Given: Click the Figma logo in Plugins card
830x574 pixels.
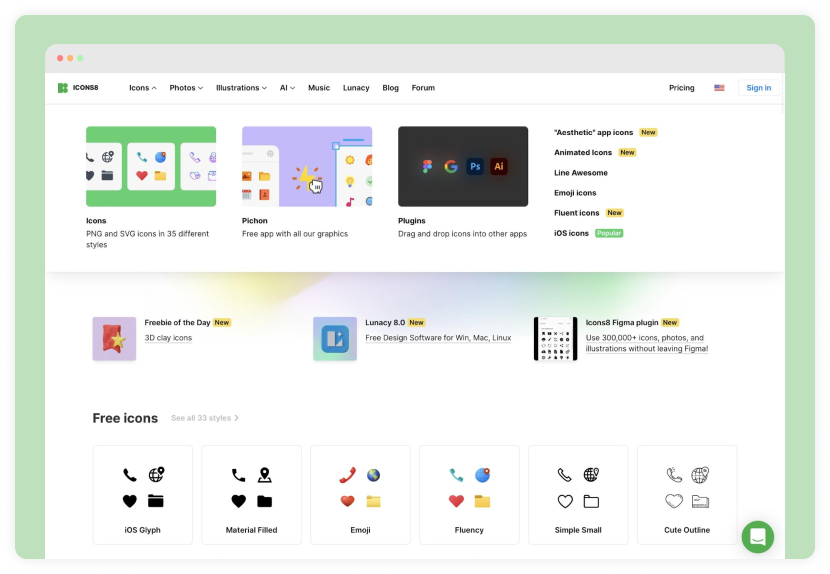Looking at the screenshot, I should 428,166.
